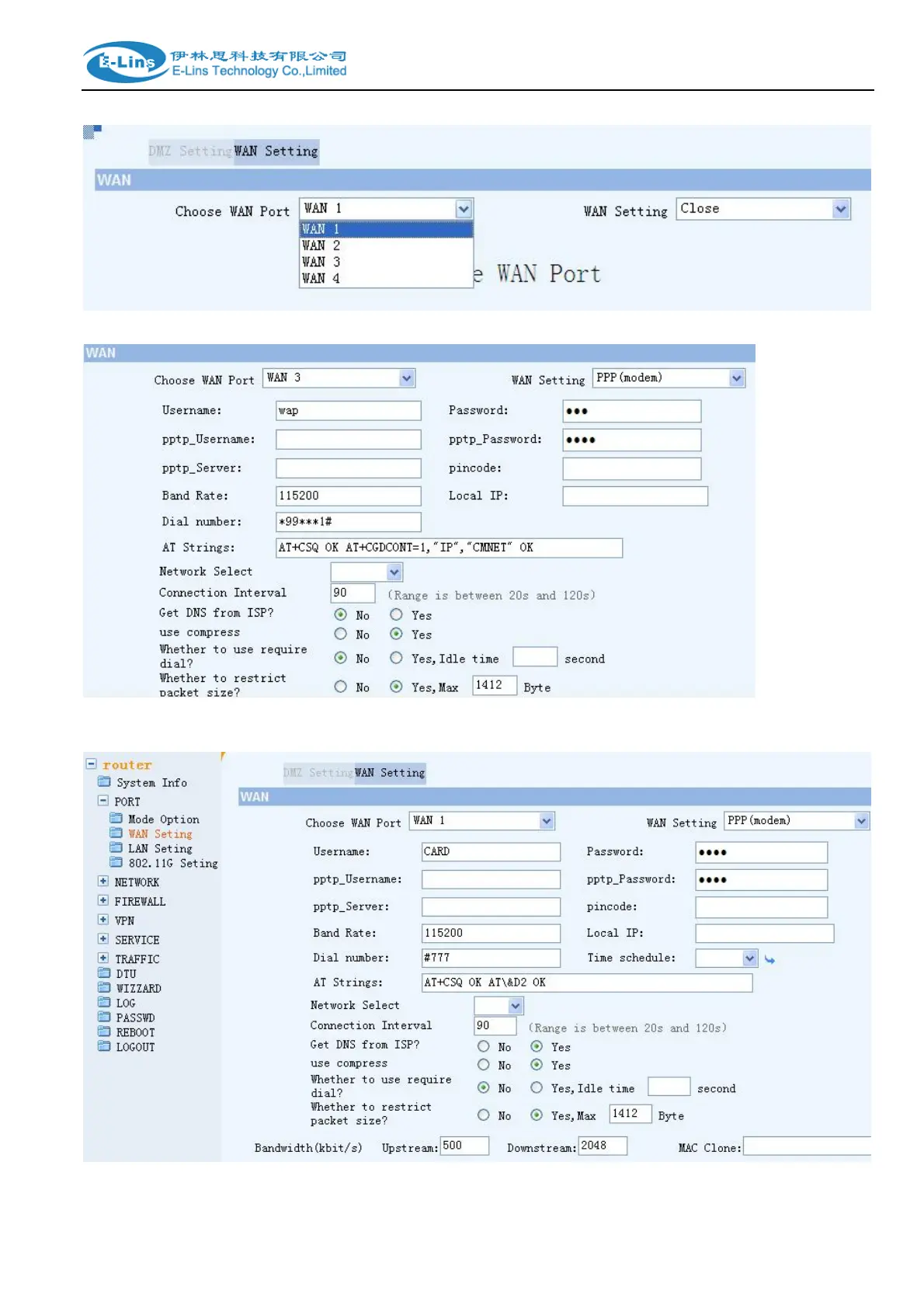Select highlighted WAN 1 in the open list

386,229
